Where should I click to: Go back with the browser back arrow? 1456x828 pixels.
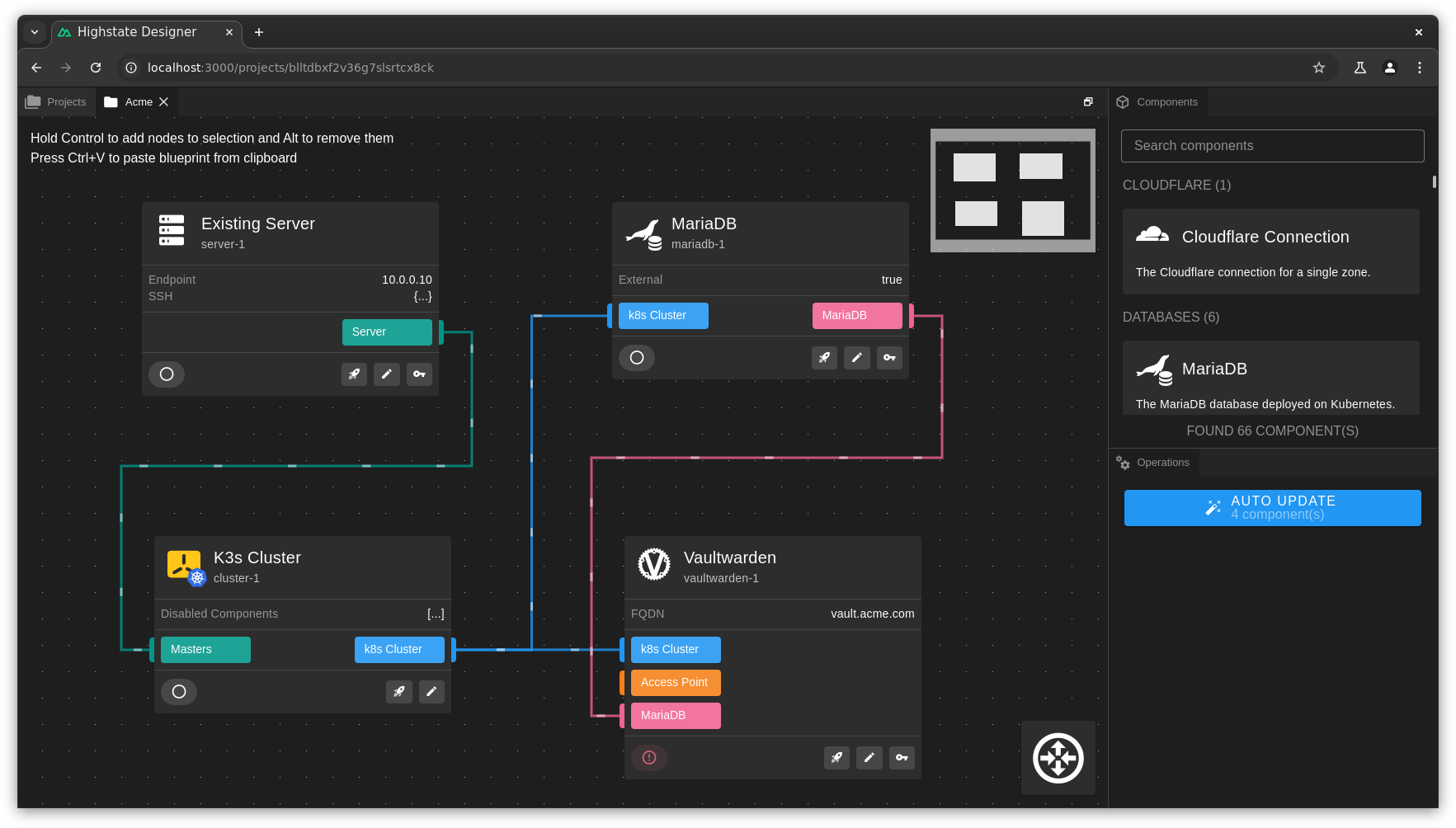click(36, 68)
